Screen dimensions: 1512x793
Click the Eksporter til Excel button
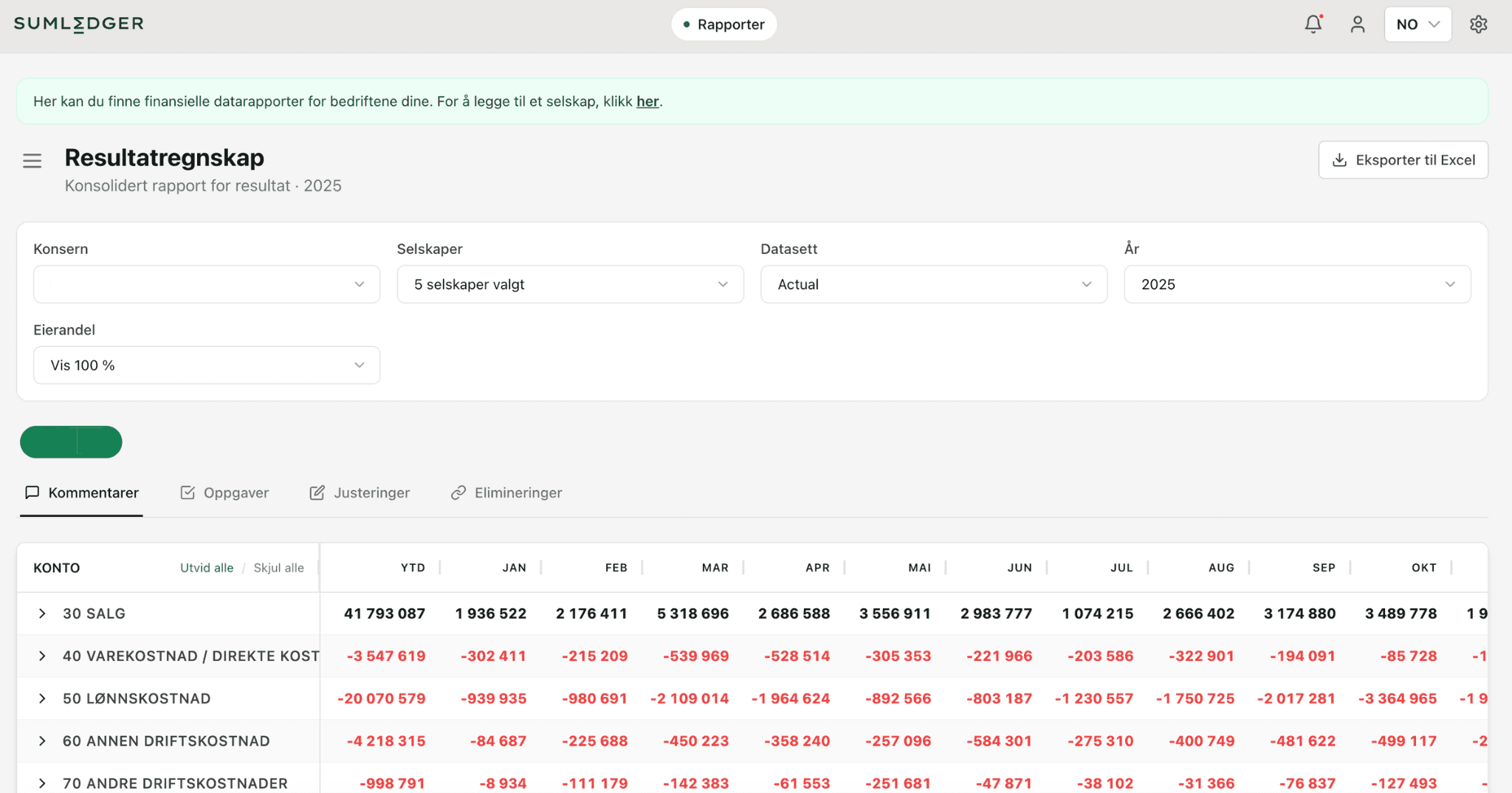pos(1403,159)
